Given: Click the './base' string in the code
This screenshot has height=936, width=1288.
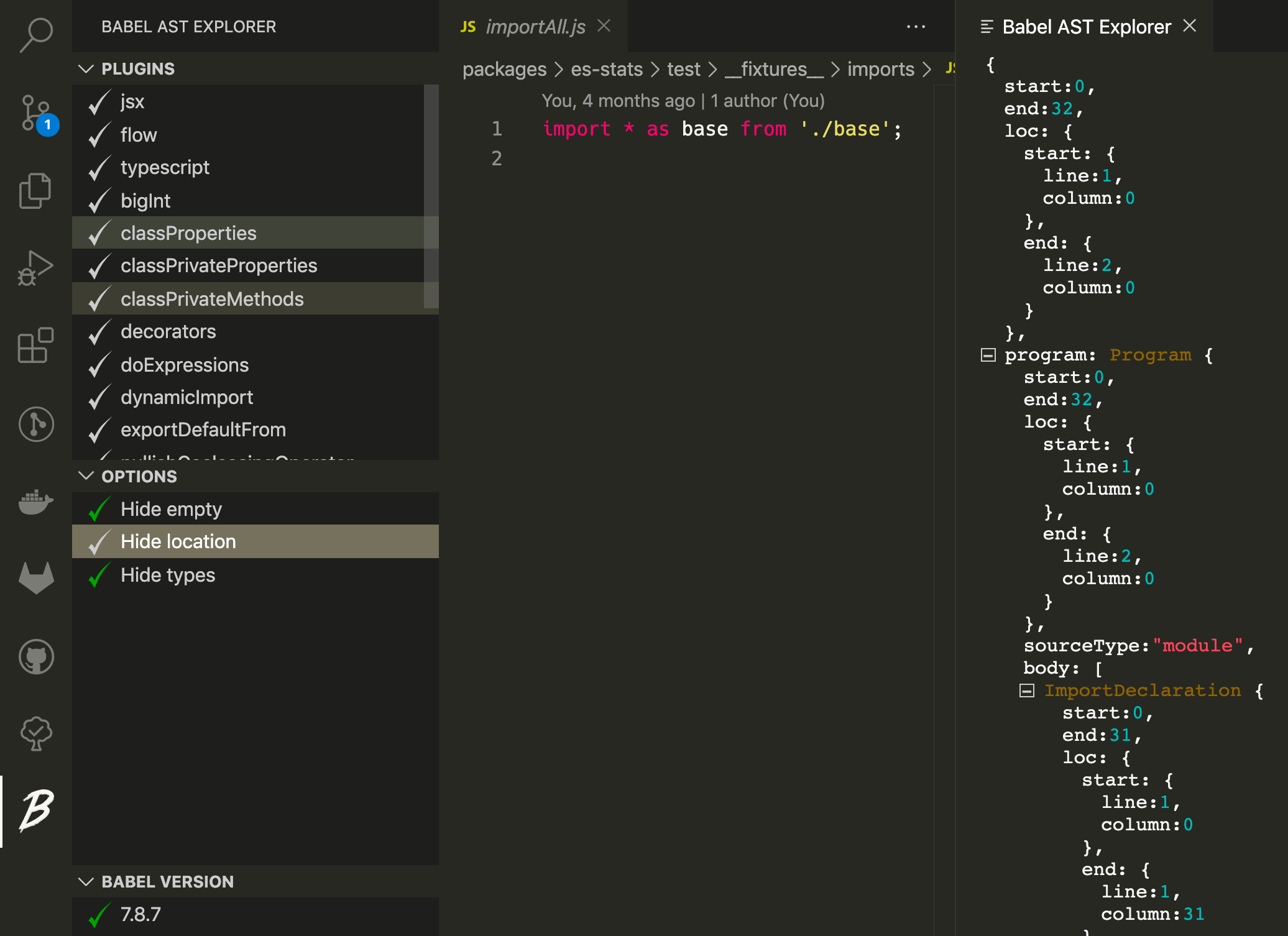Looking at the screenshot, I should coord(845,129).
